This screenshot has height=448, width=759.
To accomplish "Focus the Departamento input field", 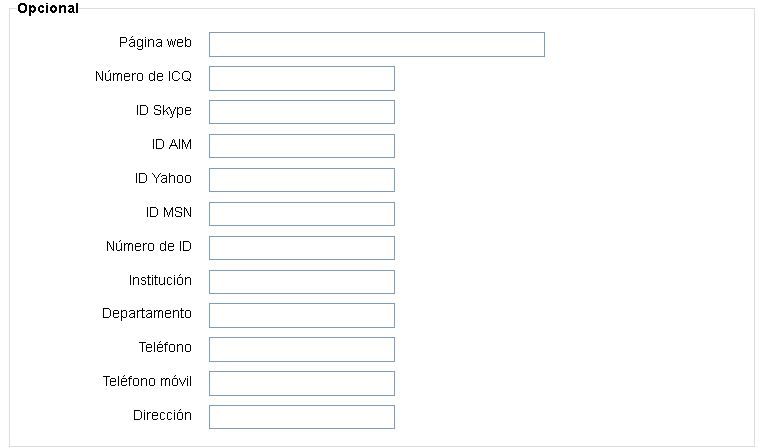I will click(301, 316).
